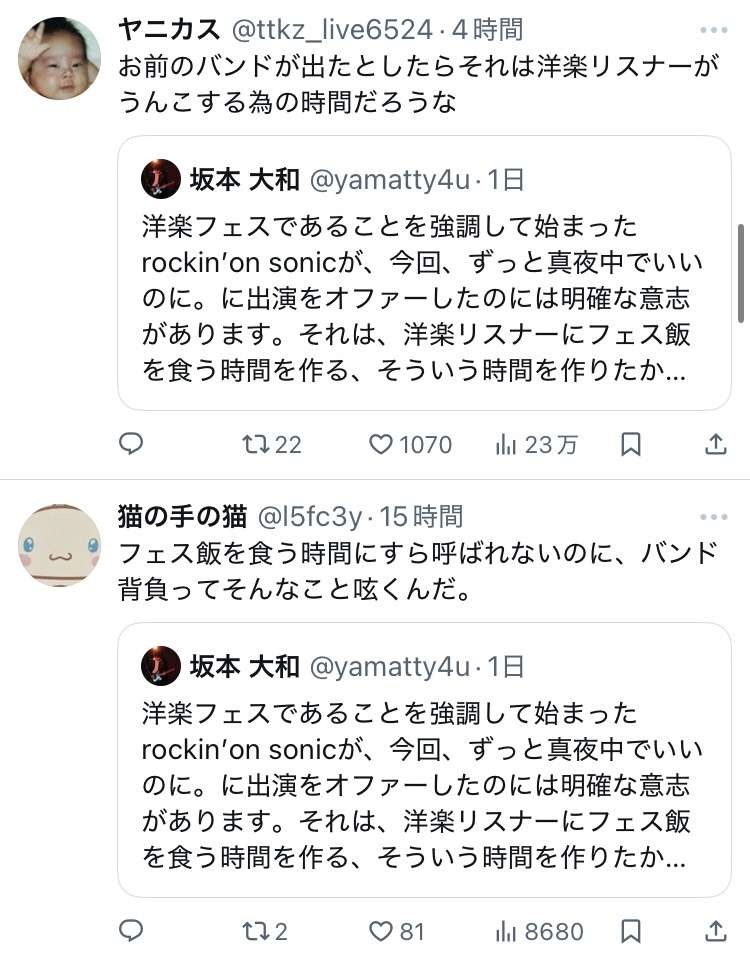Share 猫の手の猫's tweet
Viewport: 750px width, 965px height.
[x=715, y=931]
